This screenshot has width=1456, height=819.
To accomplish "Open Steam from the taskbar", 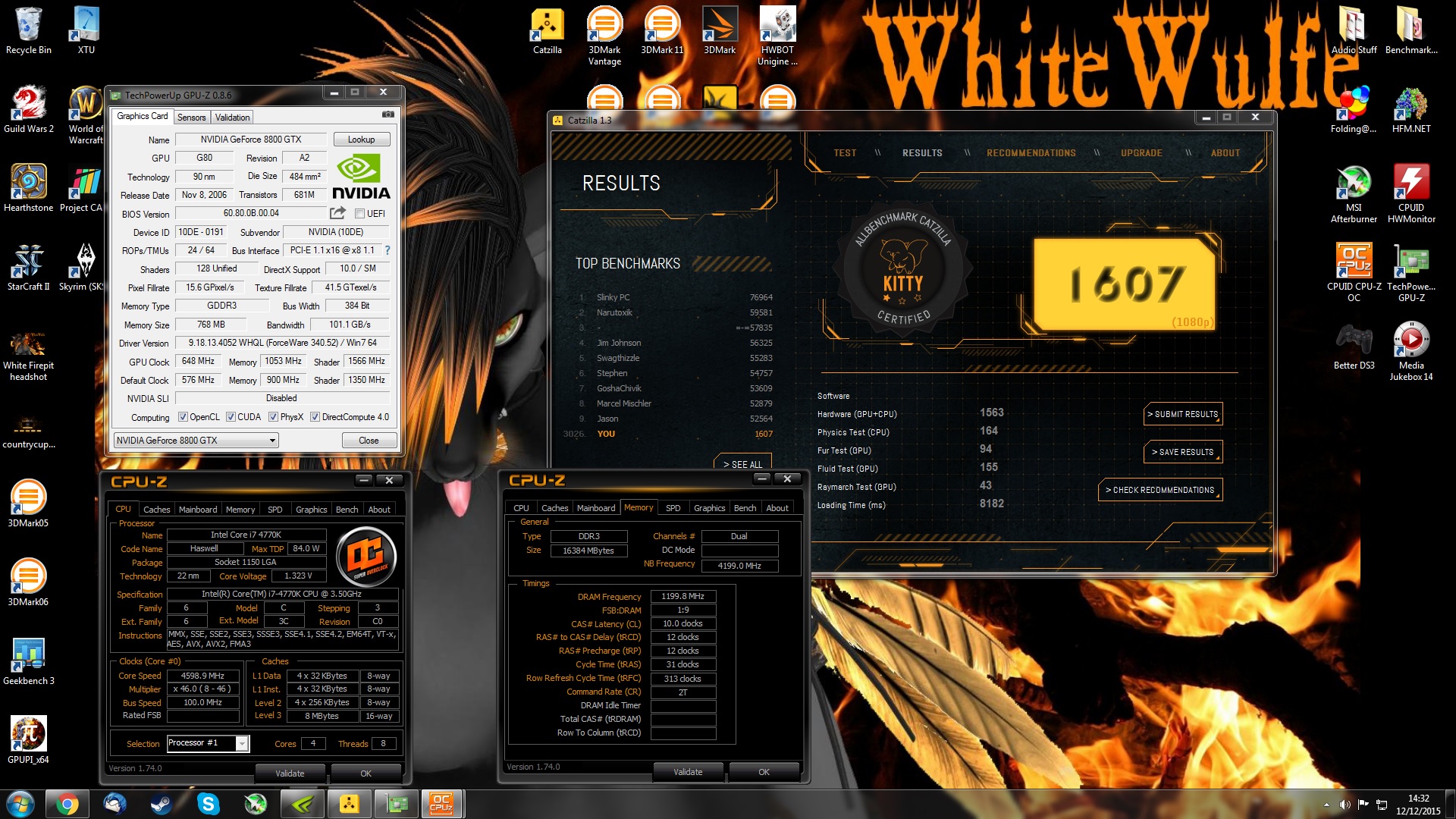I will (161, 804).
